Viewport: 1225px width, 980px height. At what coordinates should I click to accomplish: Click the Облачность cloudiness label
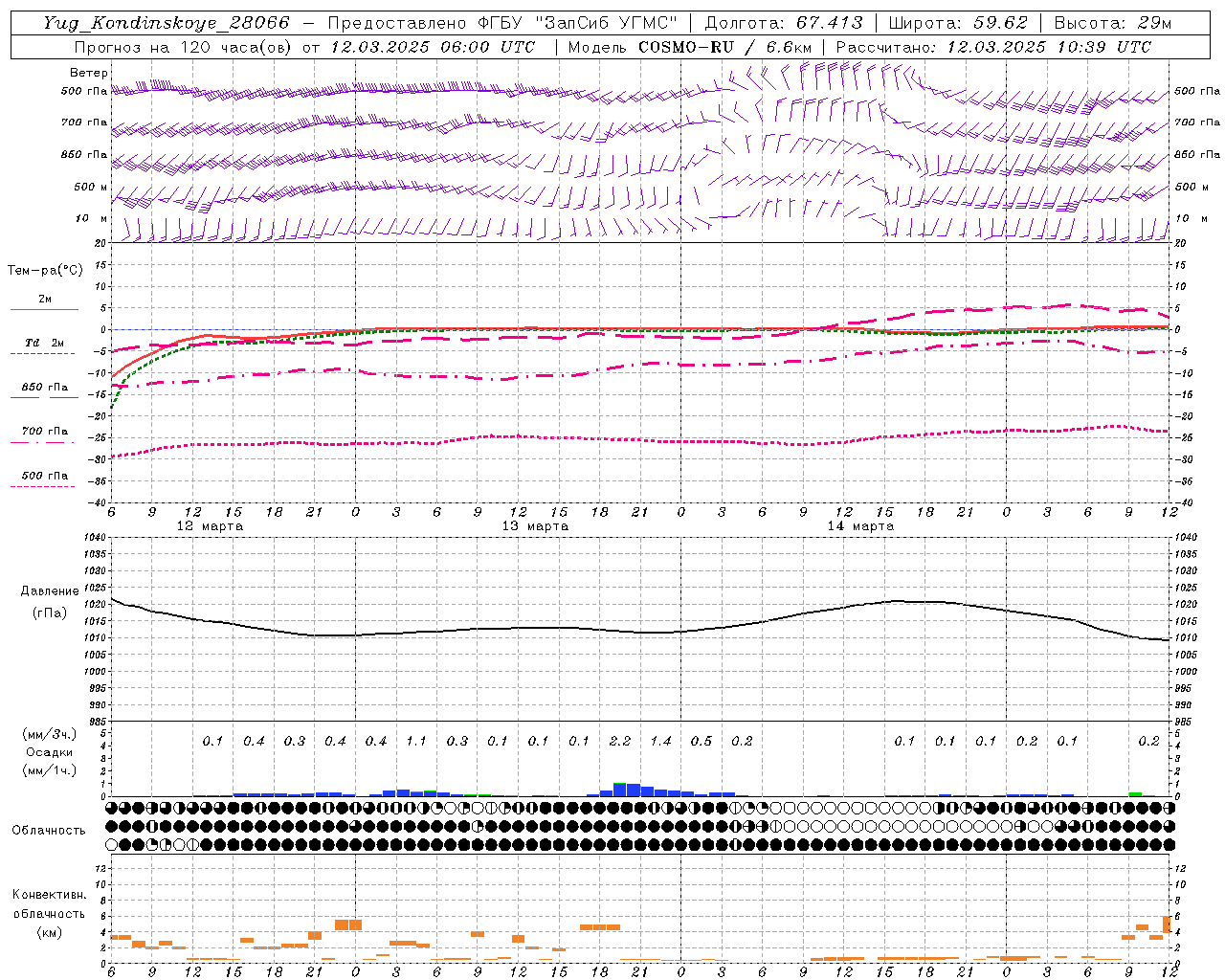tap(49, 830)
